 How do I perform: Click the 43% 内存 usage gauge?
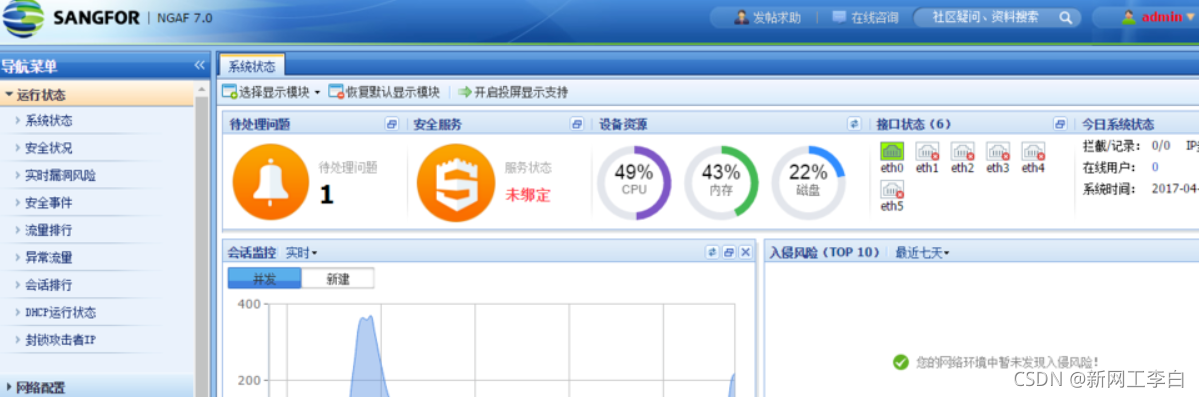click(x=721, y=183)
